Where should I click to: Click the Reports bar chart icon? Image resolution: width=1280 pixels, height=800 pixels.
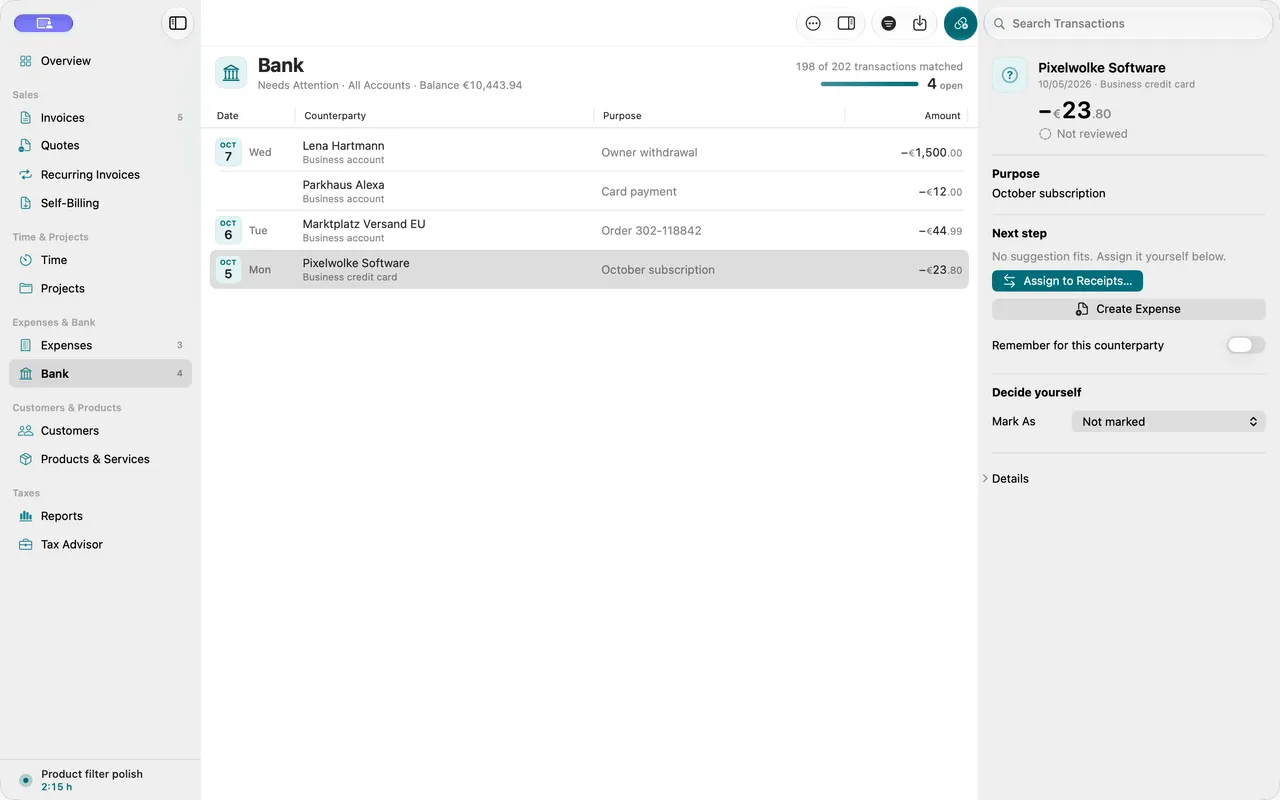26,517
